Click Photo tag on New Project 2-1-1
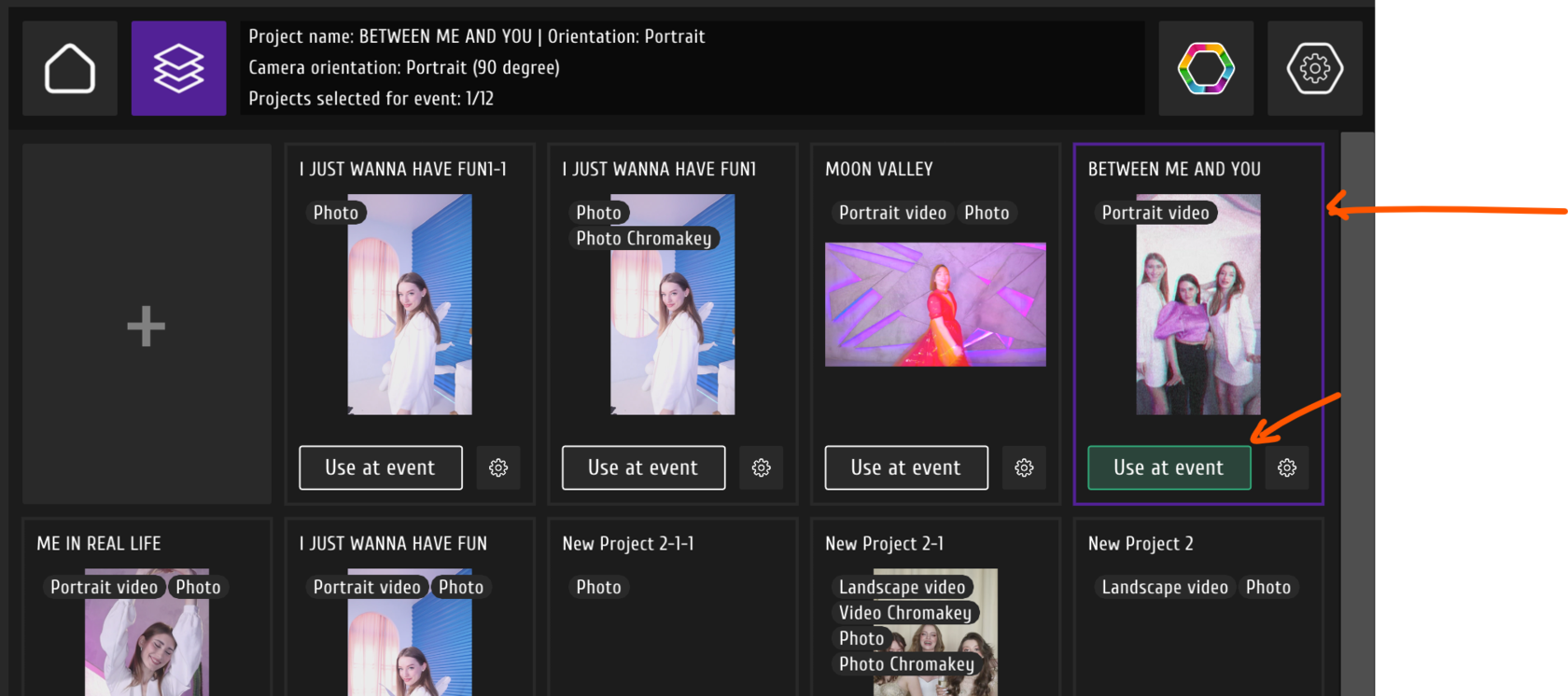The width and height of the screenshot is (1568, 696). [599, 587]
